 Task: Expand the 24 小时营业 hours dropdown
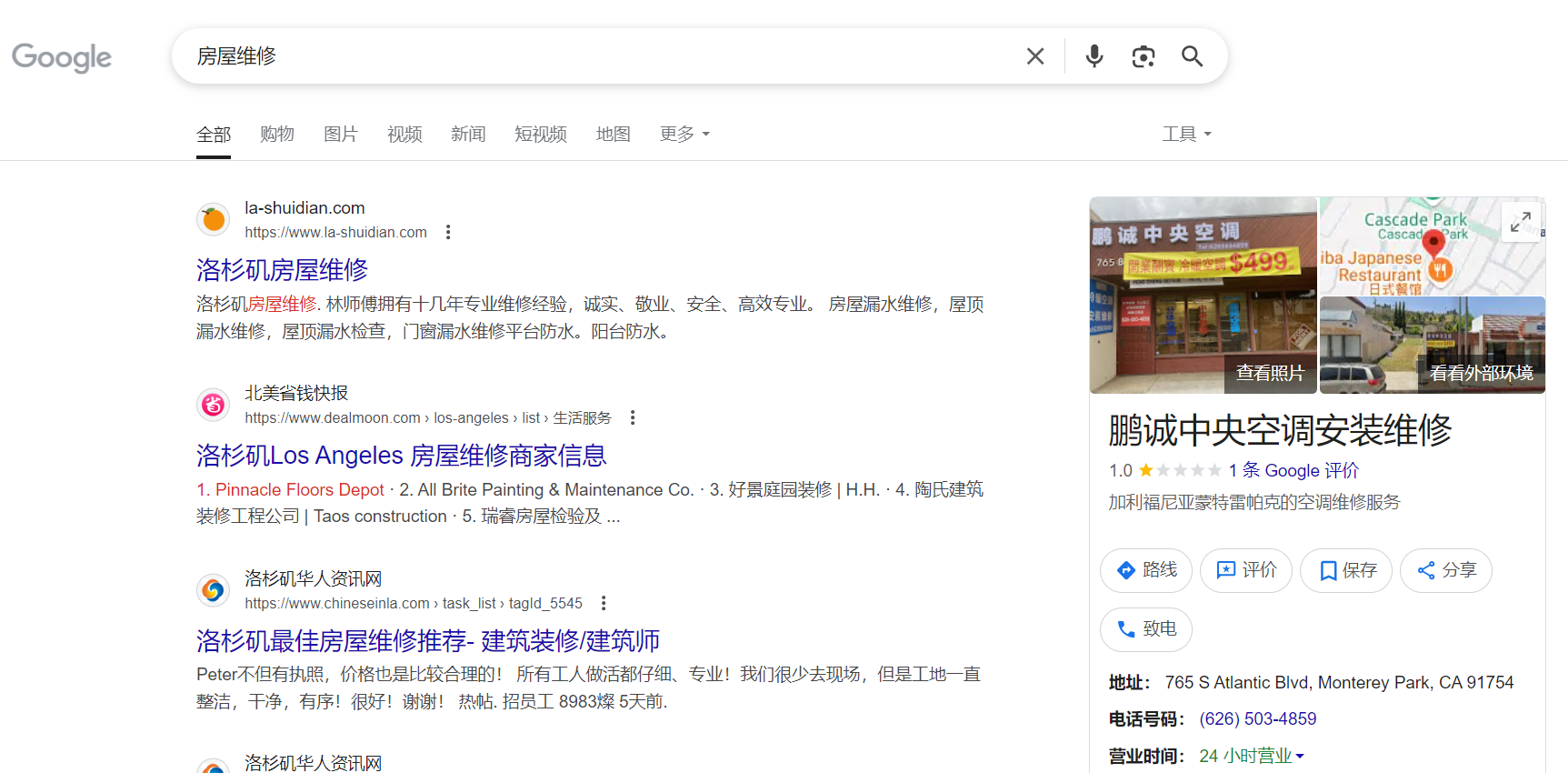coord(1252,756)
